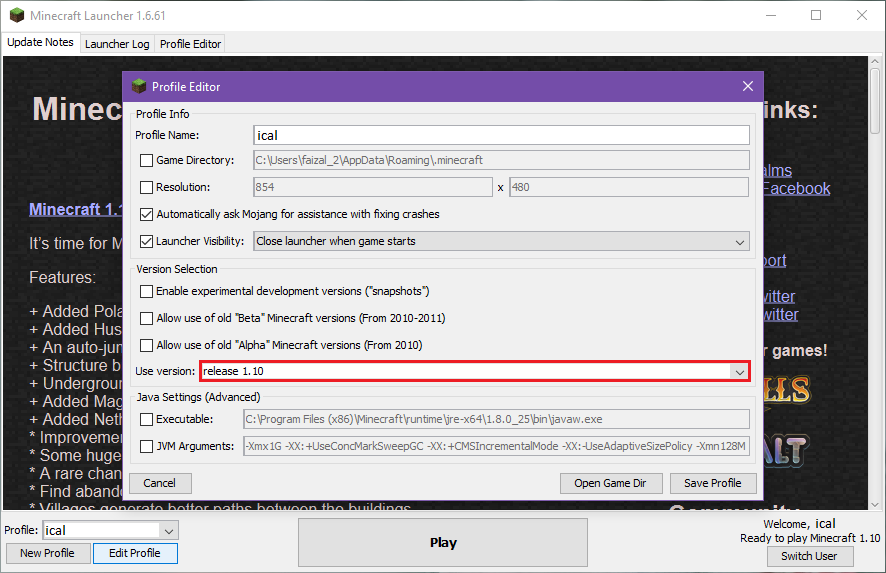This screenshot has height=573, width=886.
Task: Enable the JVM Arguments checkbox
Action: point(146,446)
